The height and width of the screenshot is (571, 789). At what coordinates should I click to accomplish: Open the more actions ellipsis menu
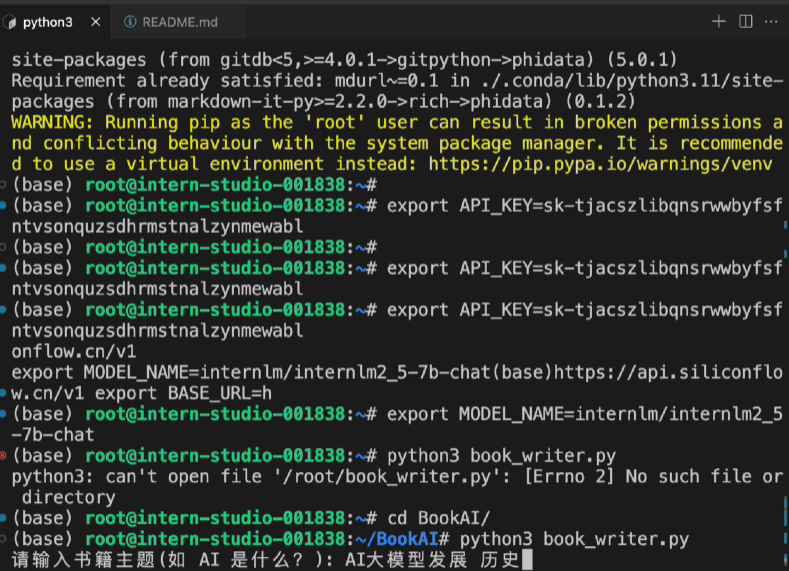click(x=771, y=22)
